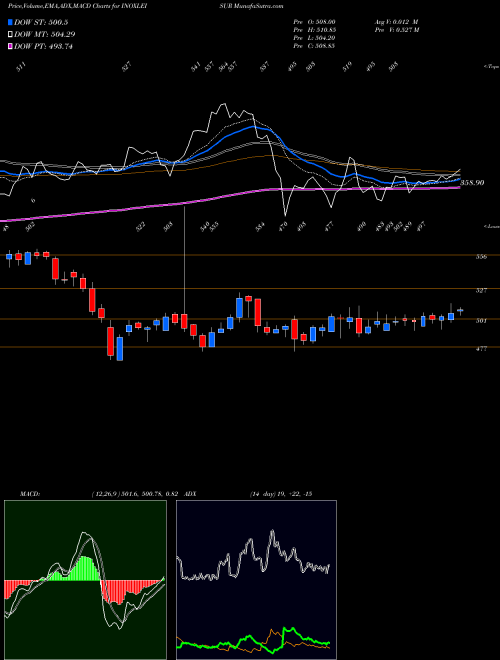Open the MACD histogram panel

point(85,580)
